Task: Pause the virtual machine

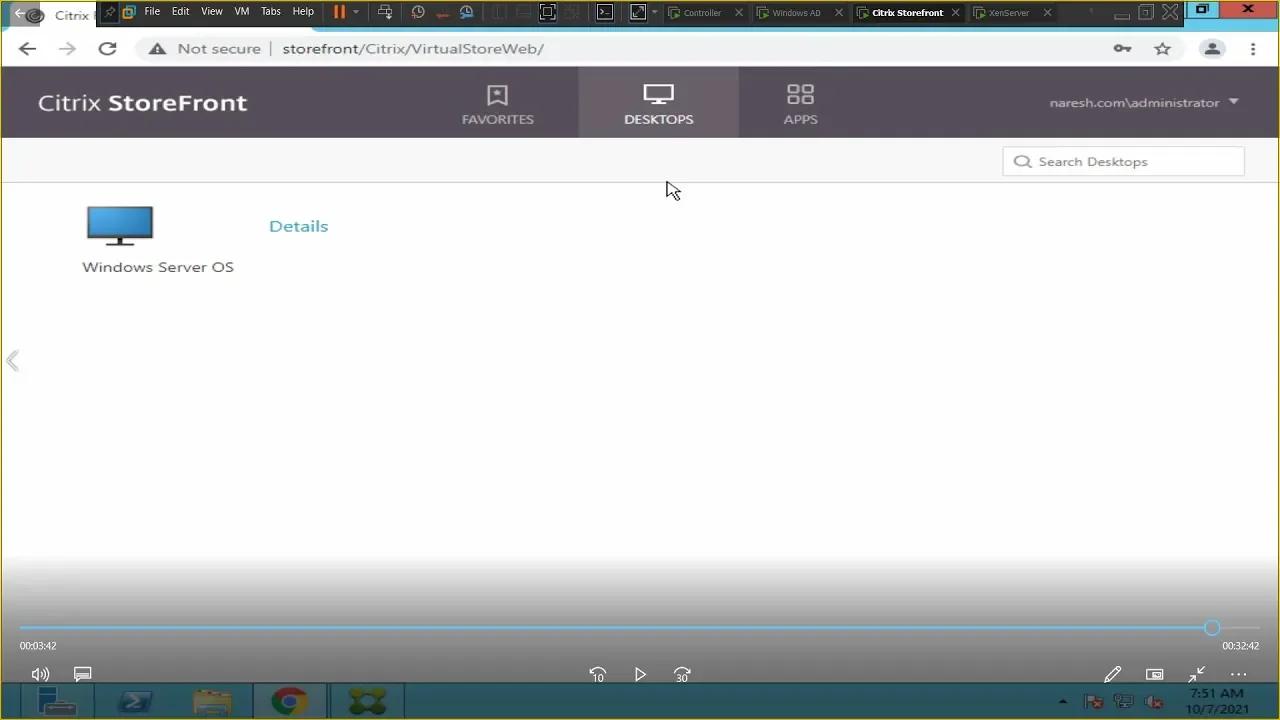Action: click(338, 11)
